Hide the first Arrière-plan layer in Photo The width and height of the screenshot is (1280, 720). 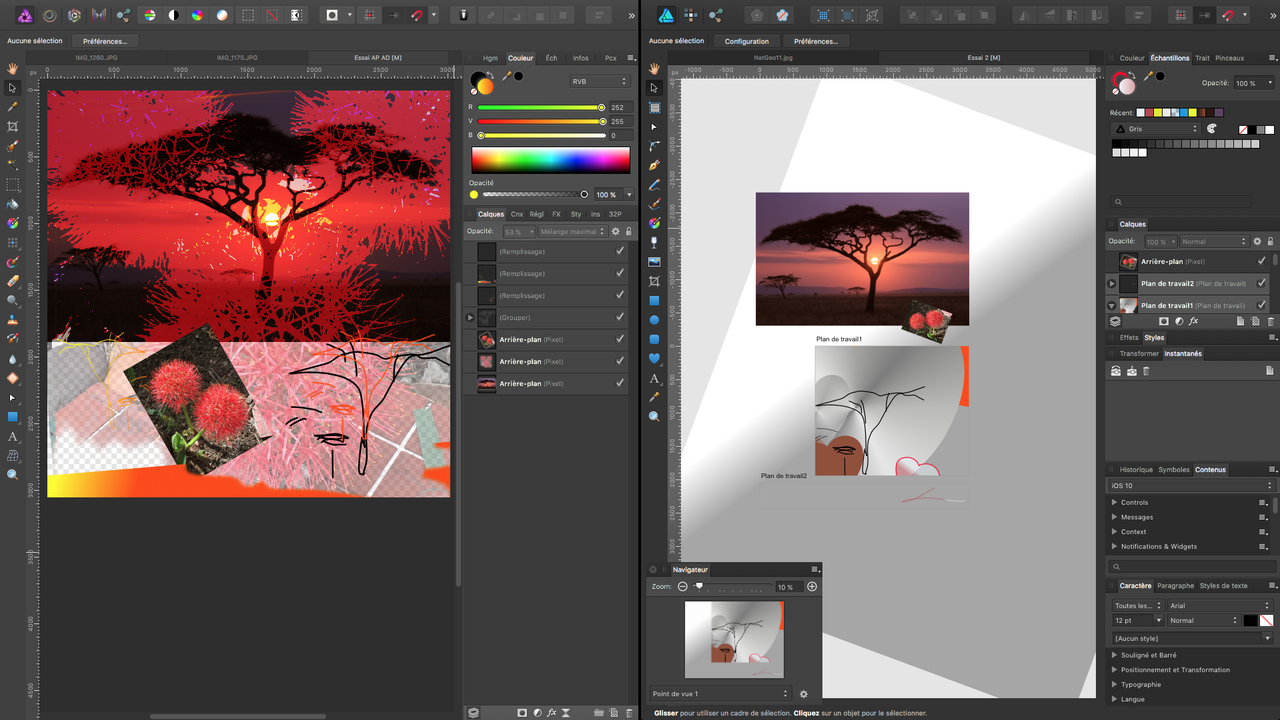[x=620, y=339]
